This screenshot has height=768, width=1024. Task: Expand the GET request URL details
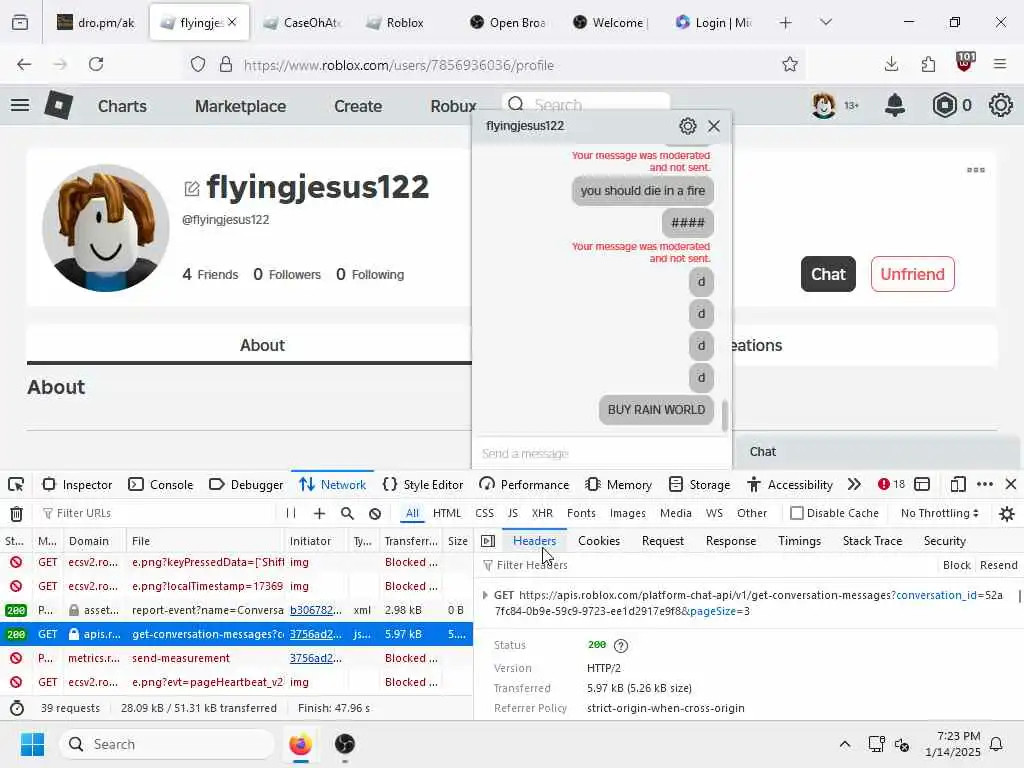485,595
